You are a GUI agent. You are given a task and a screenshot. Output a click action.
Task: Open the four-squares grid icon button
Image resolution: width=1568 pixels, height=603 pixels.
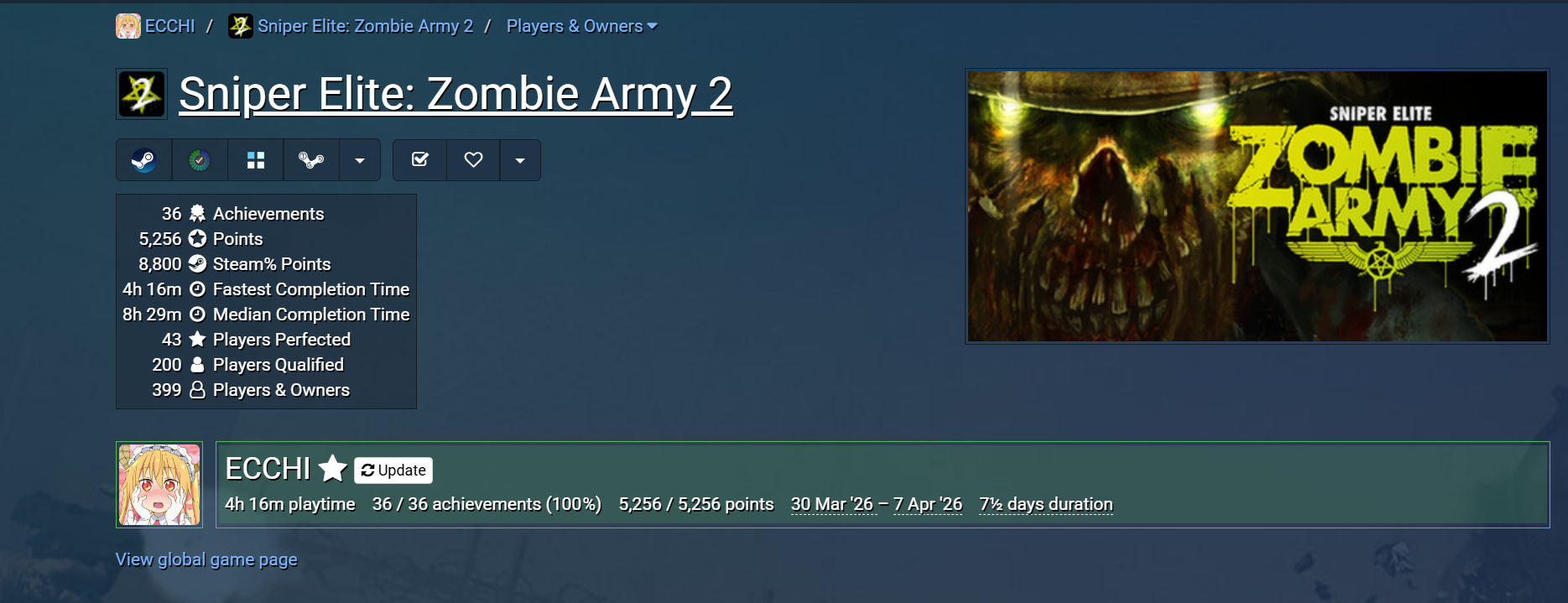256,160
